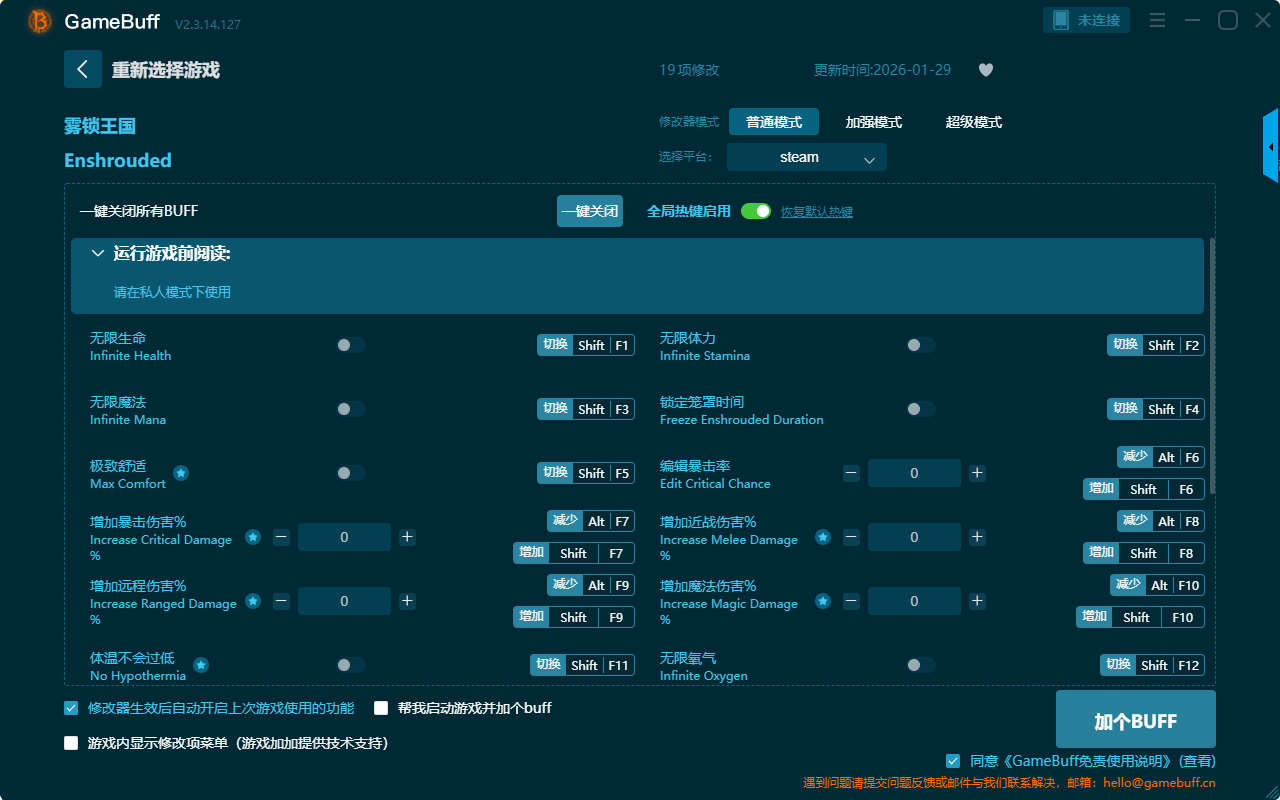This screenshot has height=800, width=1280.
Task: Click the 恢复默认热键 link
Action: [817, 212]
